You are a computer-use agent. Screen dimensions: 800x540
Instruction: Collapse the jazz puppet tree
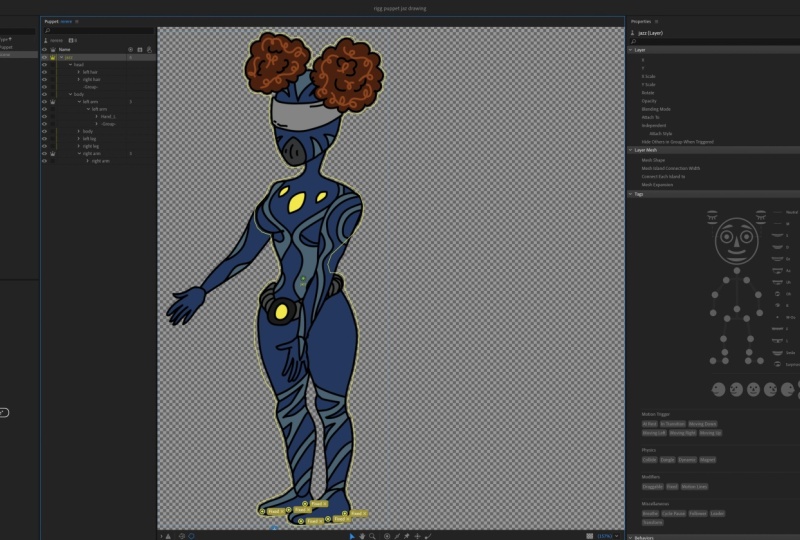pos(61,58)
